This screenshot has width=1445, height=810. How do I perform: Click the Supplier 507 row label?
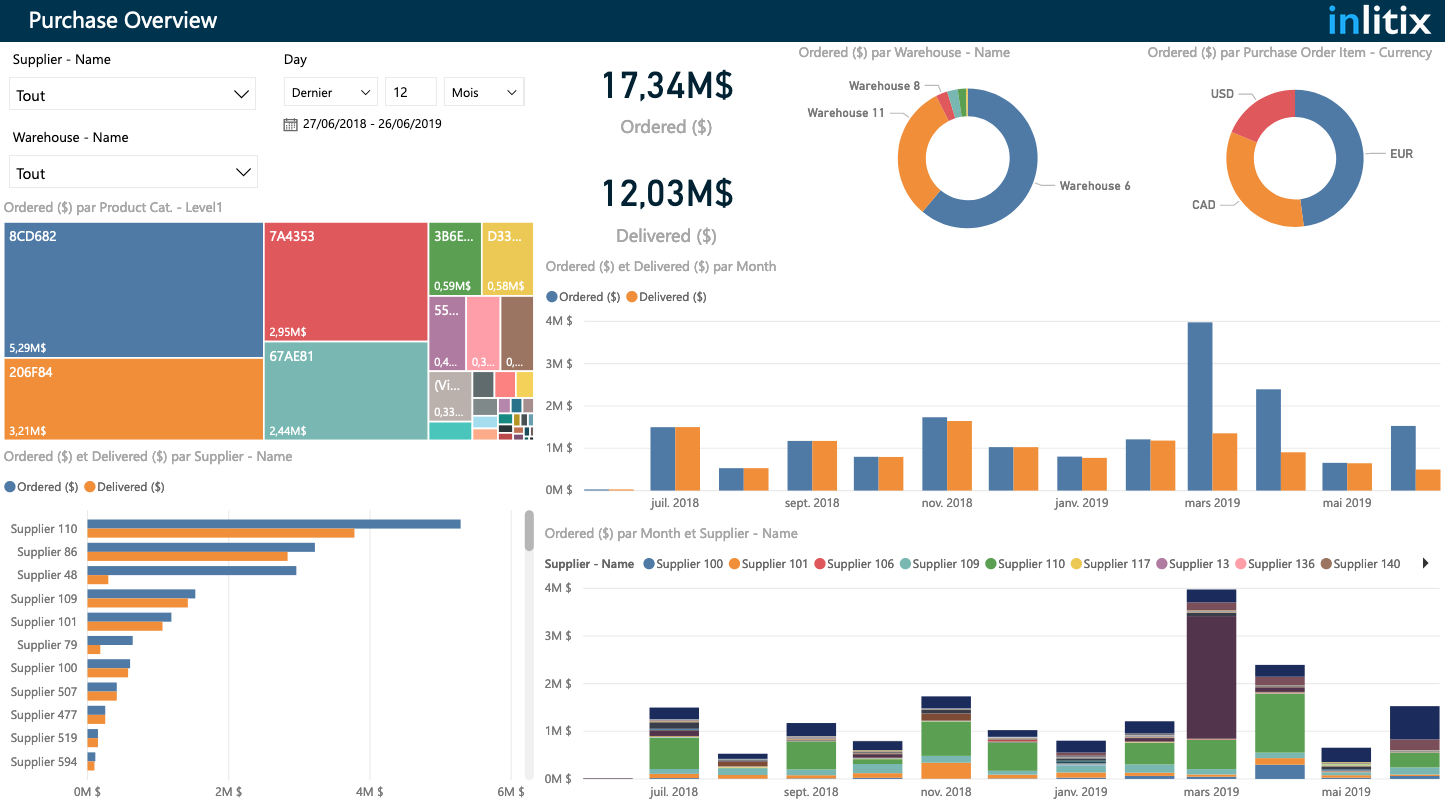tap(44, 692)
